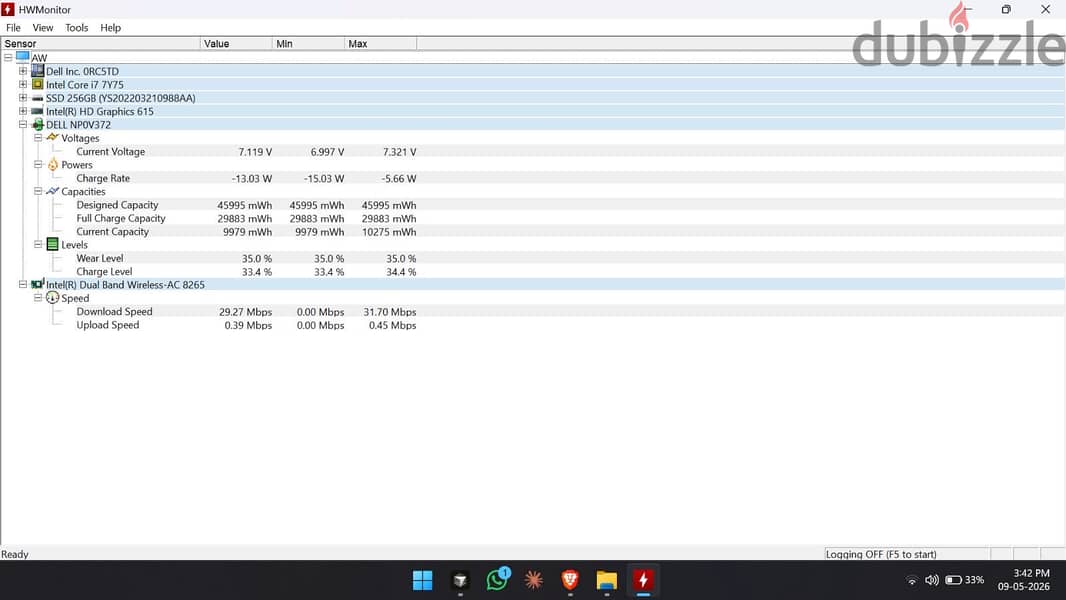
Task: Click the 7.321 V max voltage value
Action: pyautogui.click(x=400, y=152)
